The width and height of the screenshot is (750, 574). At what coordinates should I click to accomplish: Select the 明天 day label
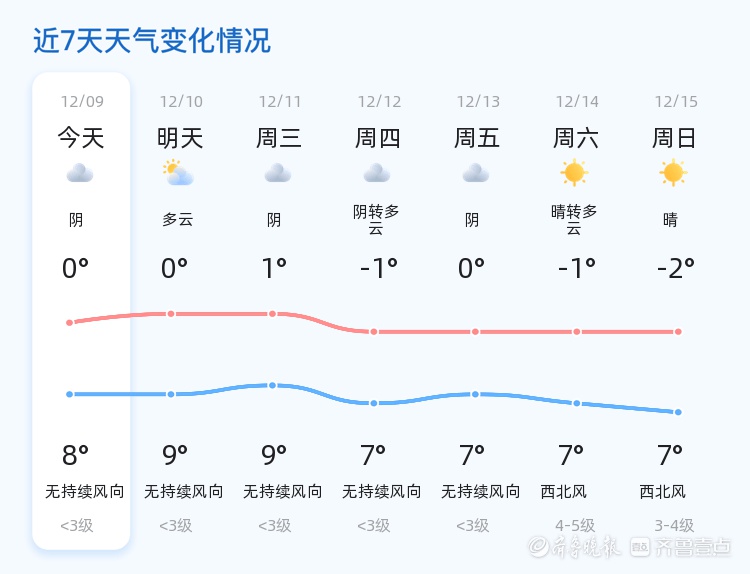(180, 138)
